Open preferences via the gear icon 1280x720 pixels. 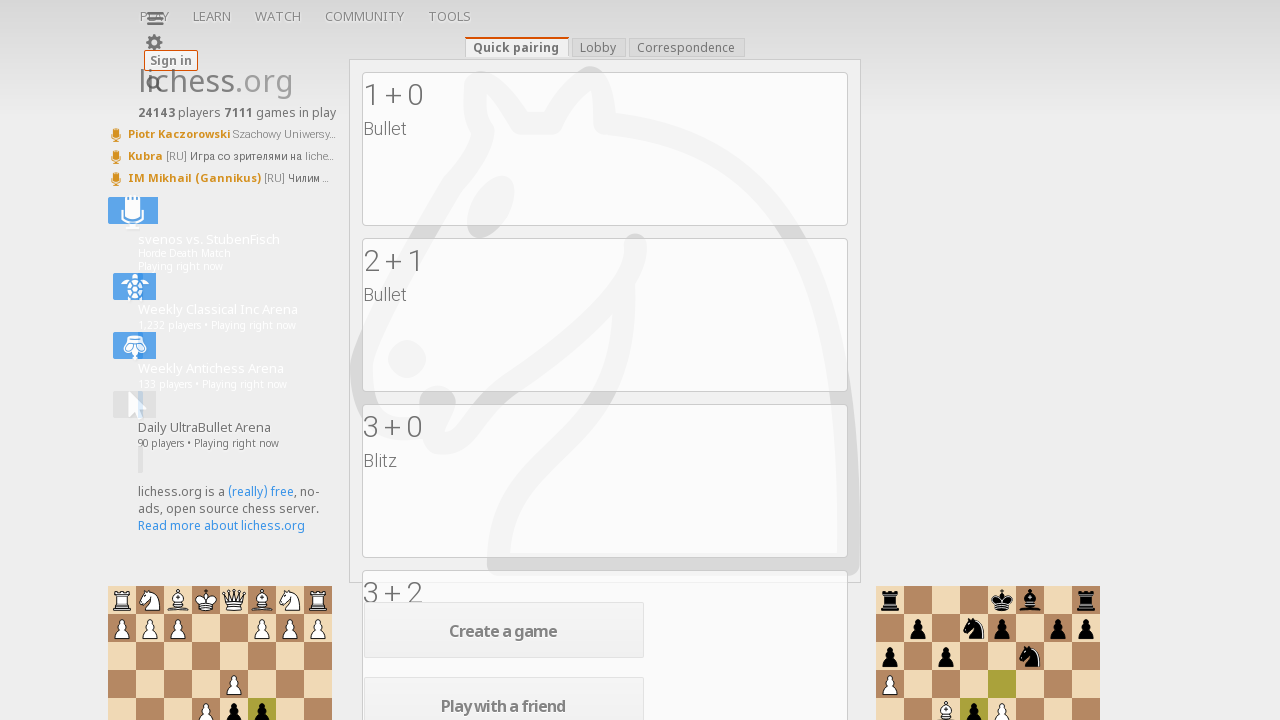coord(154,43)
